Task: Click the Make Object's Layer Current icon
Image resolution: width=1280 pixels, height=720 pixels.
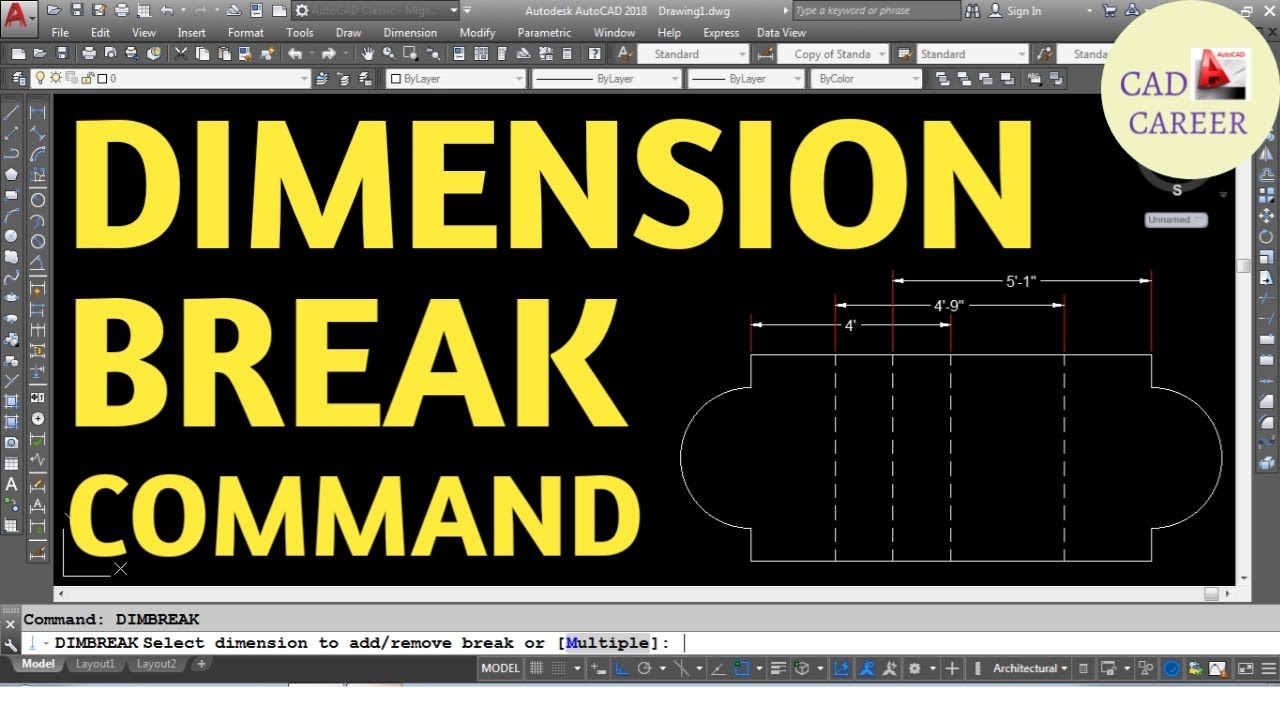Action: [x=322, y=78]
